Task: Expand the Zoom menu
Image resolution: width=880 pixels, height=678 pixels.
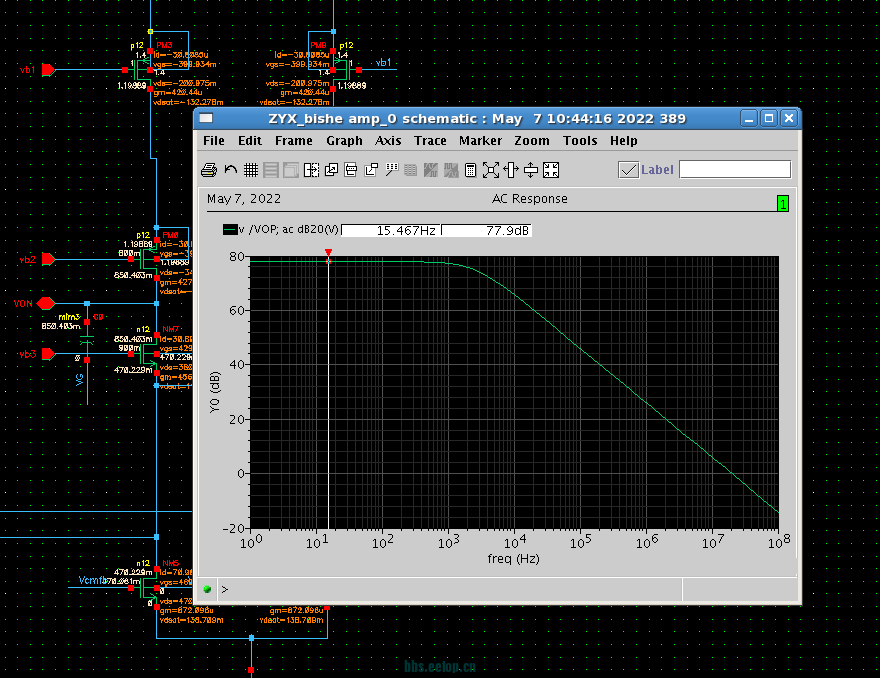Action: point(532,141)
